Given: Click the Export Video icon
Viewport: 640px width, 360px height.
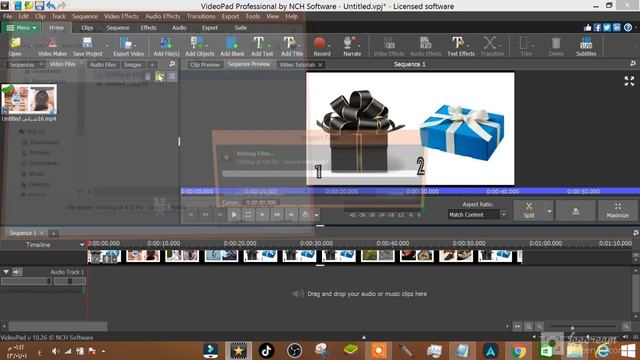Looking at the screenshot, I should coord(128,46).
